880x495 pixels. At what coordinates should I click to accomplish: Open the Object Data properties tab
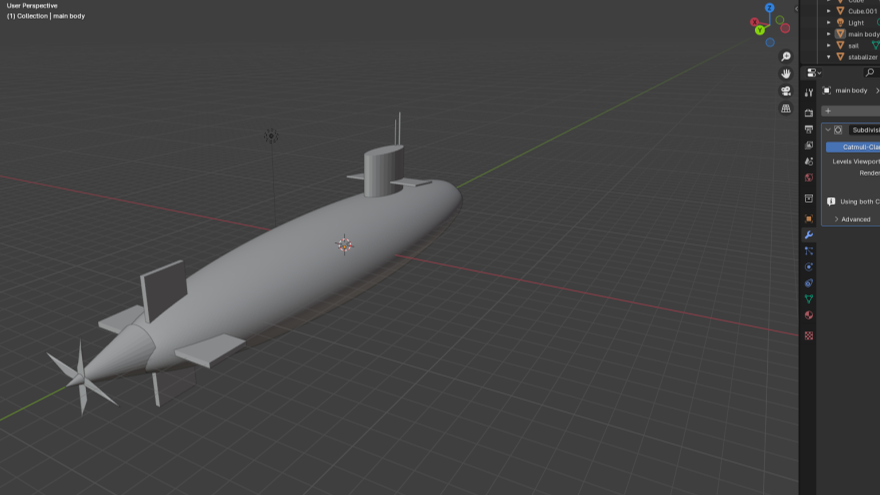coord(809,299)
